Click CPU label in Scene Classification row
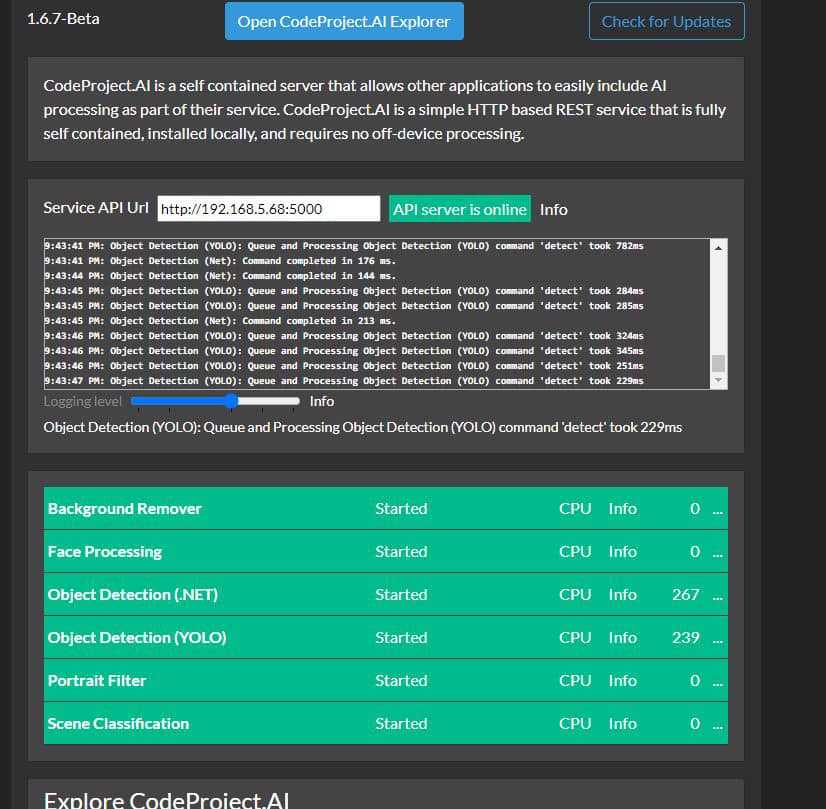 tap(575, 724)
